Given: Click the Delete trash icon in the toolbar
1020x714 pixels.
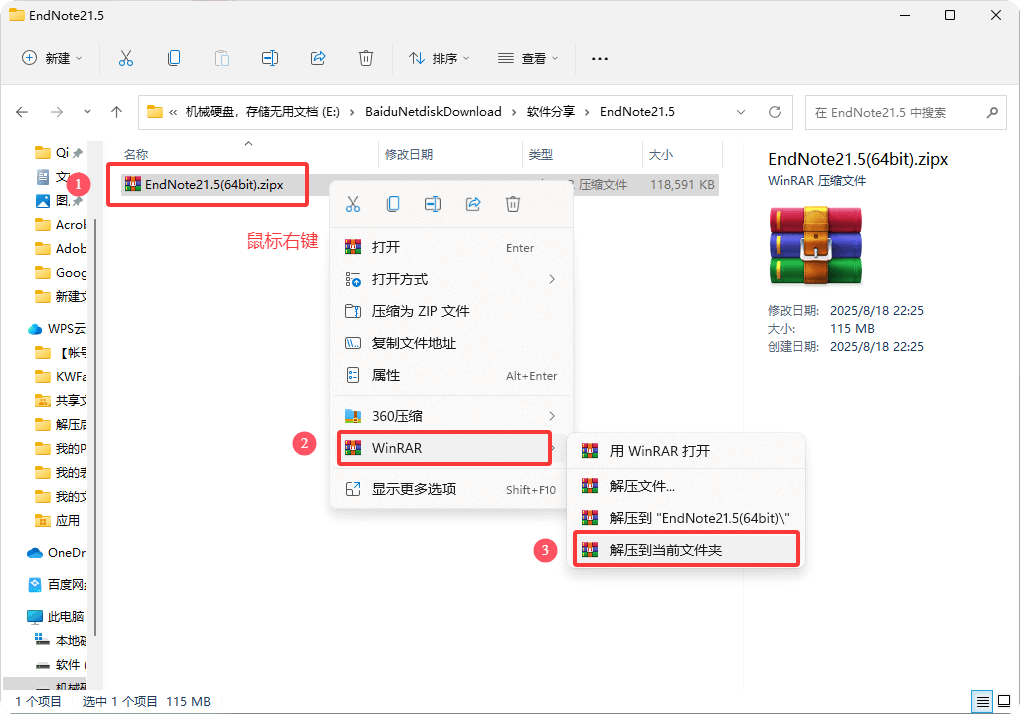Looking at the screenshot, I should pyautogui.click(x=366, y=58).
